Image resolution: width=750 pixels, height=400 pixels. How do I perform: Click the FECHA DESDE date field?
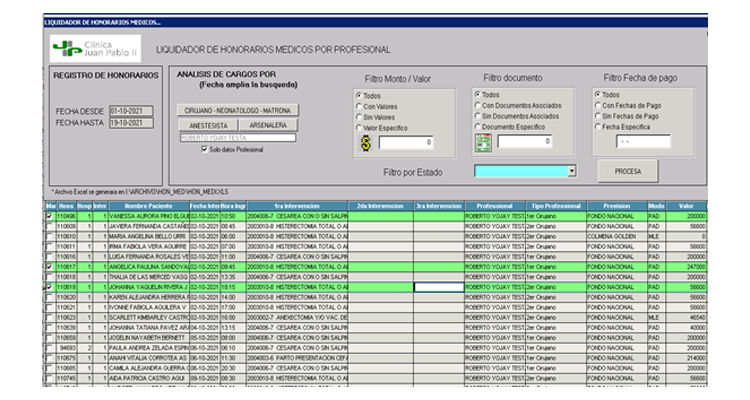131,111
